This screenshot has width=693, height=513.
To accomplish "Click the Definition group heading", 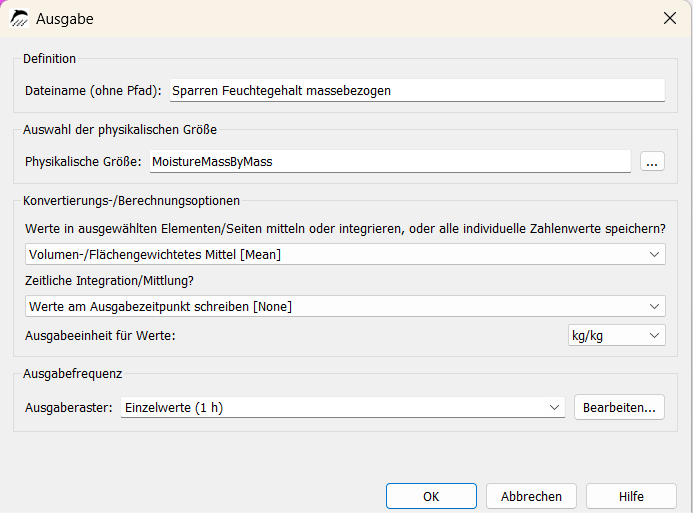I will (50, 59).
